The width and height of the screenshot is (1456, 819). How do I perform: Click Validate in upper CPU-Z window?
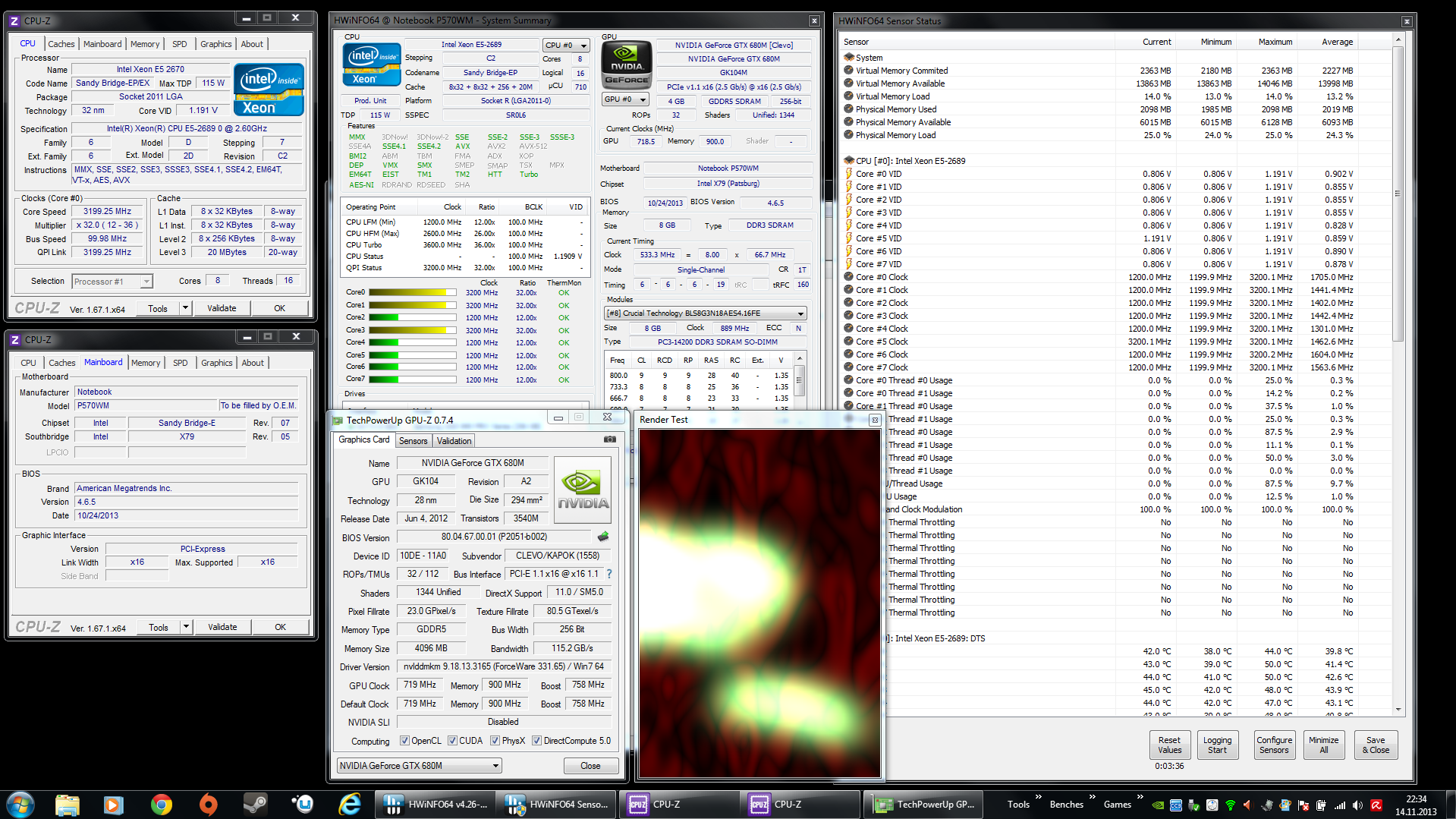tap(222, 308)
